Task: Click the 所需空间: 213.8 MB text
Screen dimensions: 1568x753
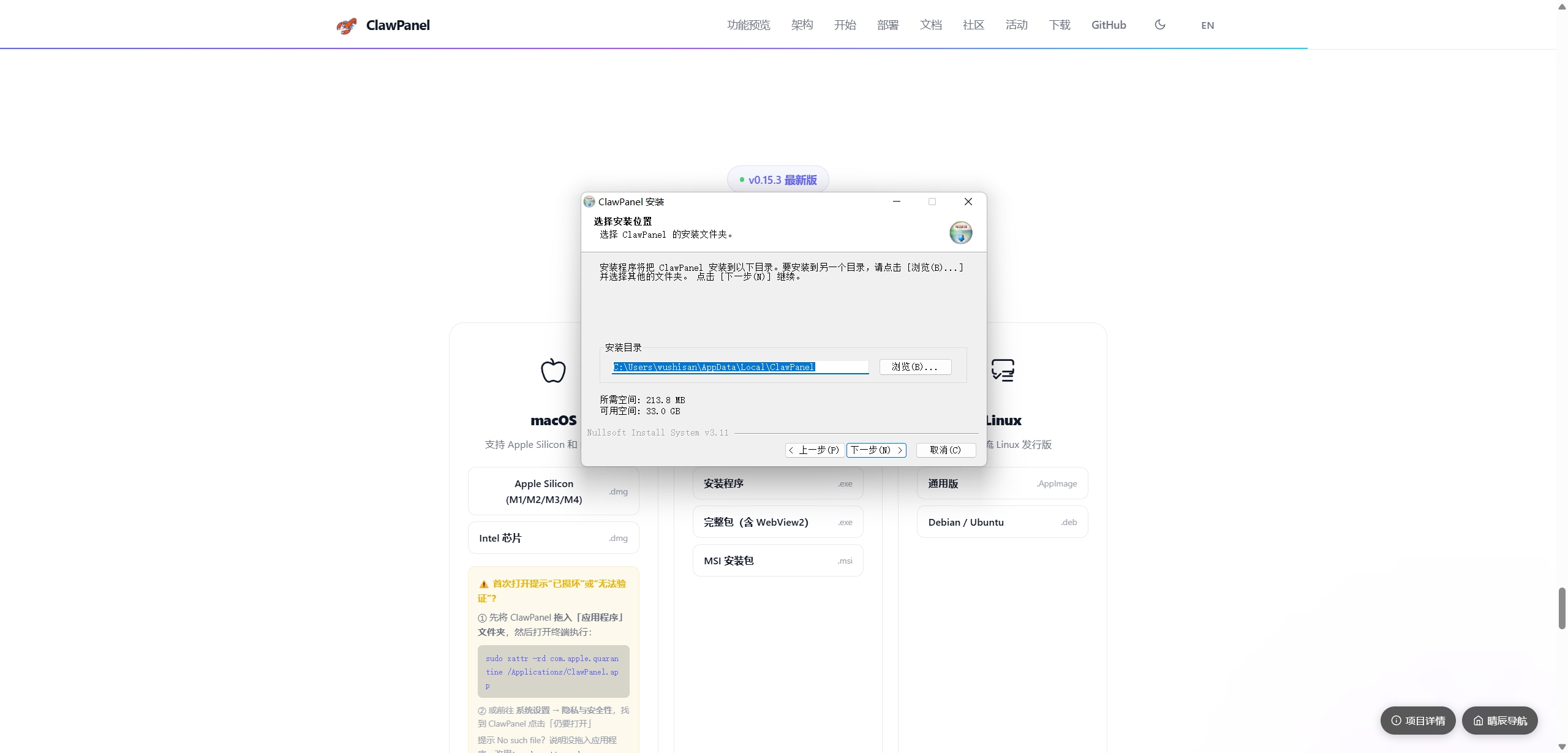Action: click(x=643, y=400)
